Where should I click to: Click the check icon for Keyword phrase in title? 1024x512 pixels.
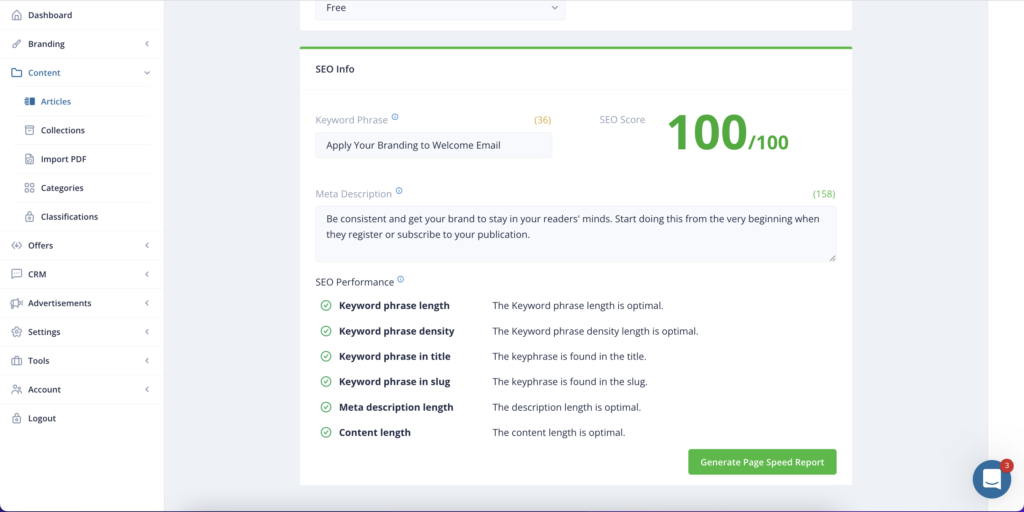tap(325, 357)
